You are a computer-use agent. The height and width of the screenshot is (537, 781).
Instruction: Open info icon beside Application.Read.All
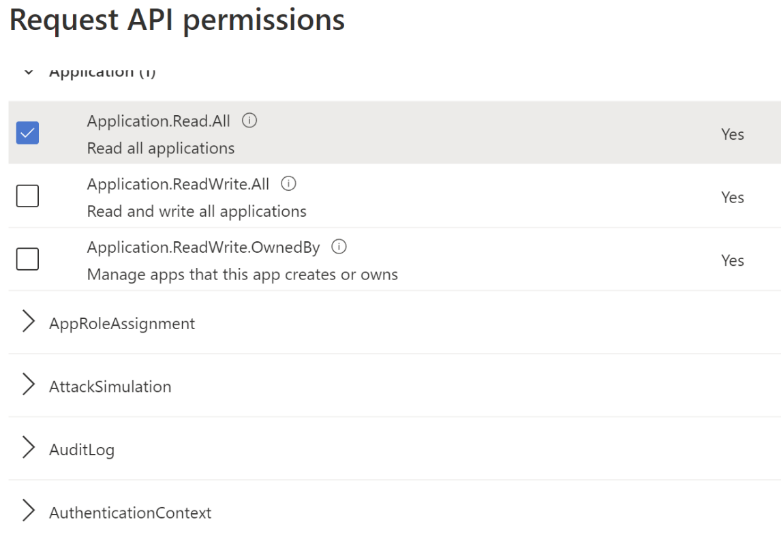250,121
